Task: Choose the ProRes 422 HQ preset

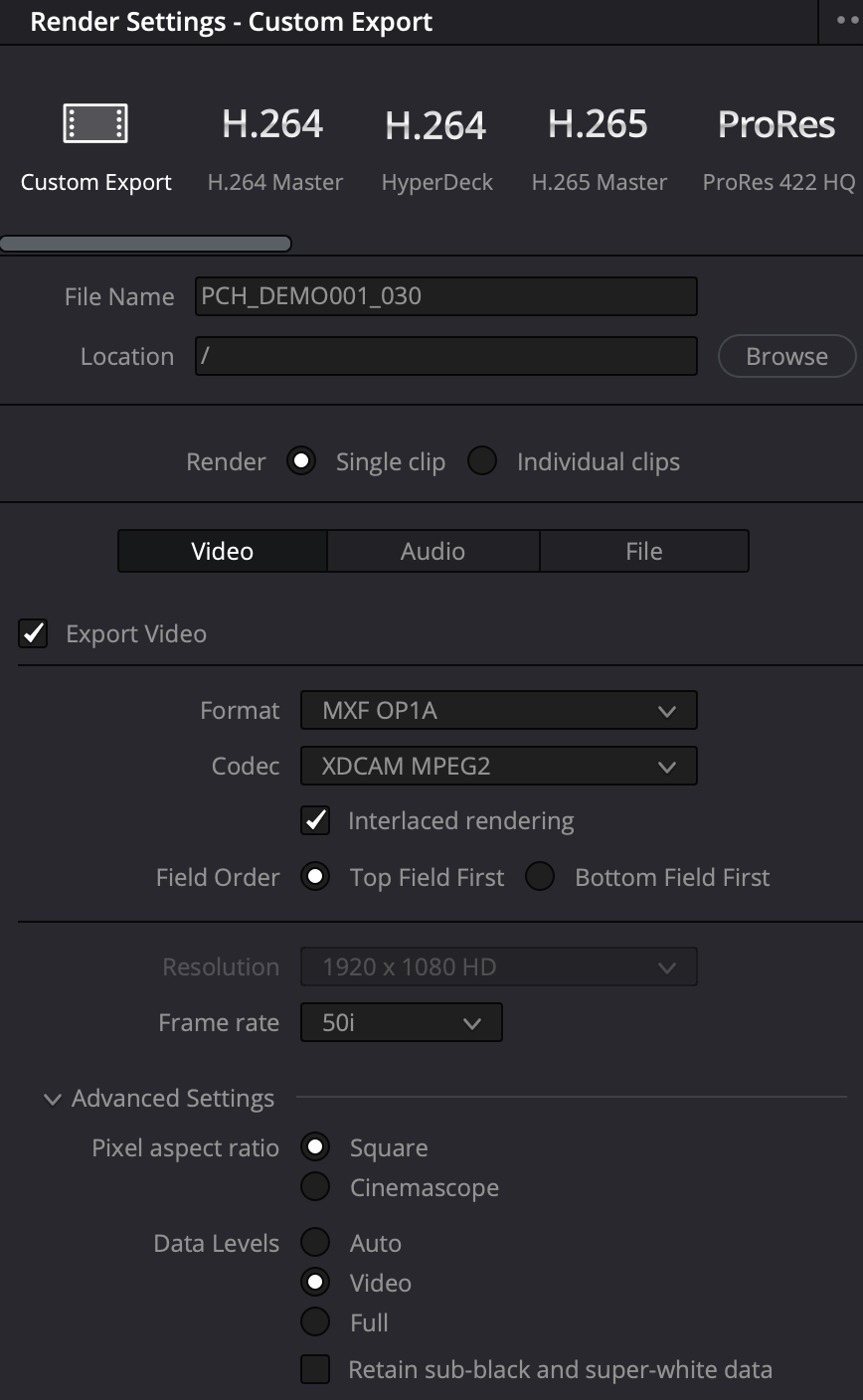Action: click(x=777, y=124)
